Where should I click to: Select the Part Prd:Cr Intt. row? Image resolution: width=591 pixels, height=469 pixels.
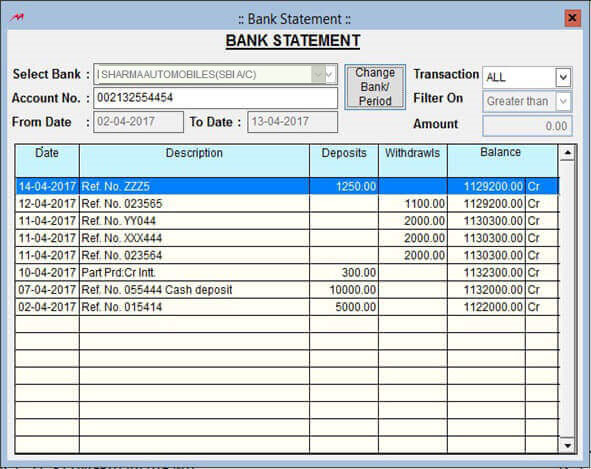point(287,272)
